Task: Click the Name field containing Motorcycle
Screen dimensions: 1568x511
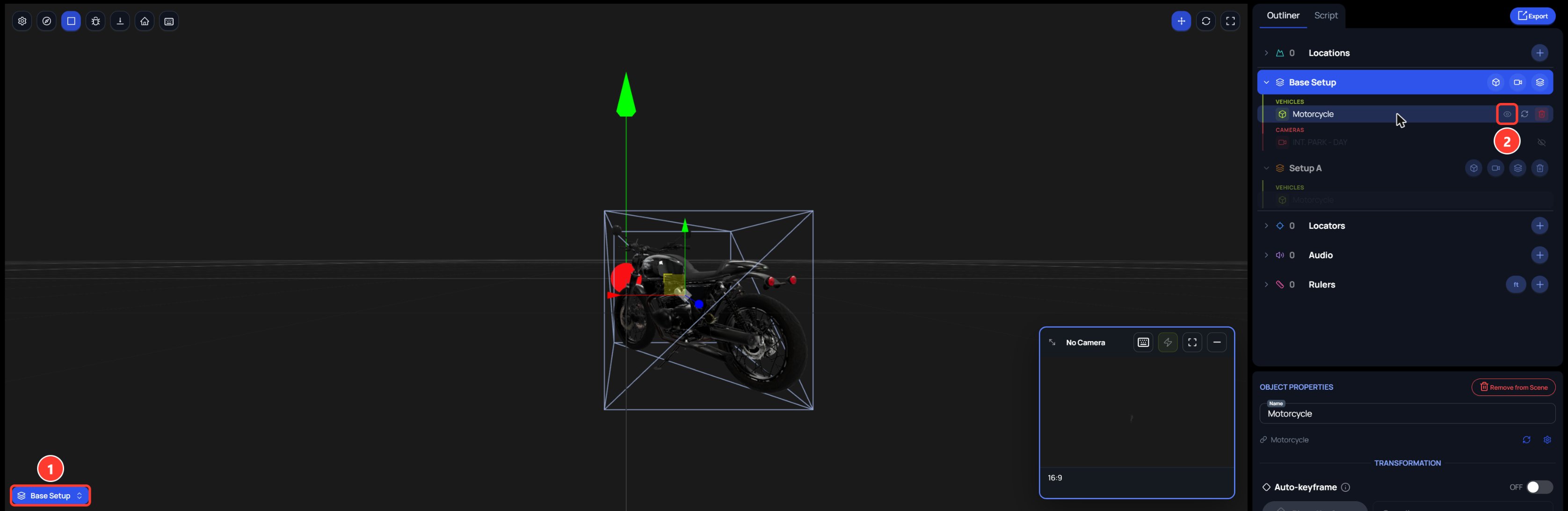Action: coord(1407,414)
